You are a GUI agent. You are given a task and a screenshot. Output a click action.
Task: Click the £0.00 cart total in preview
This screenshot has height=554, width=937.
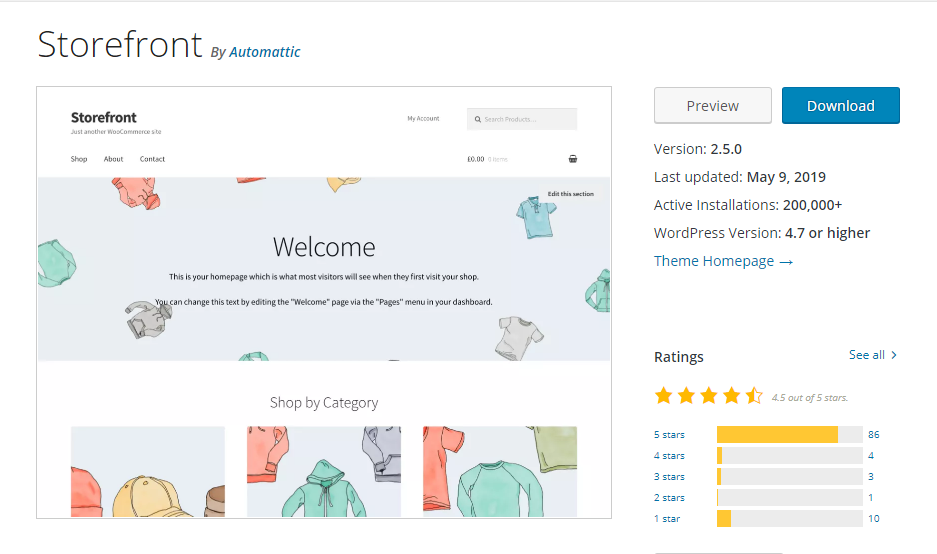(476, 159)
